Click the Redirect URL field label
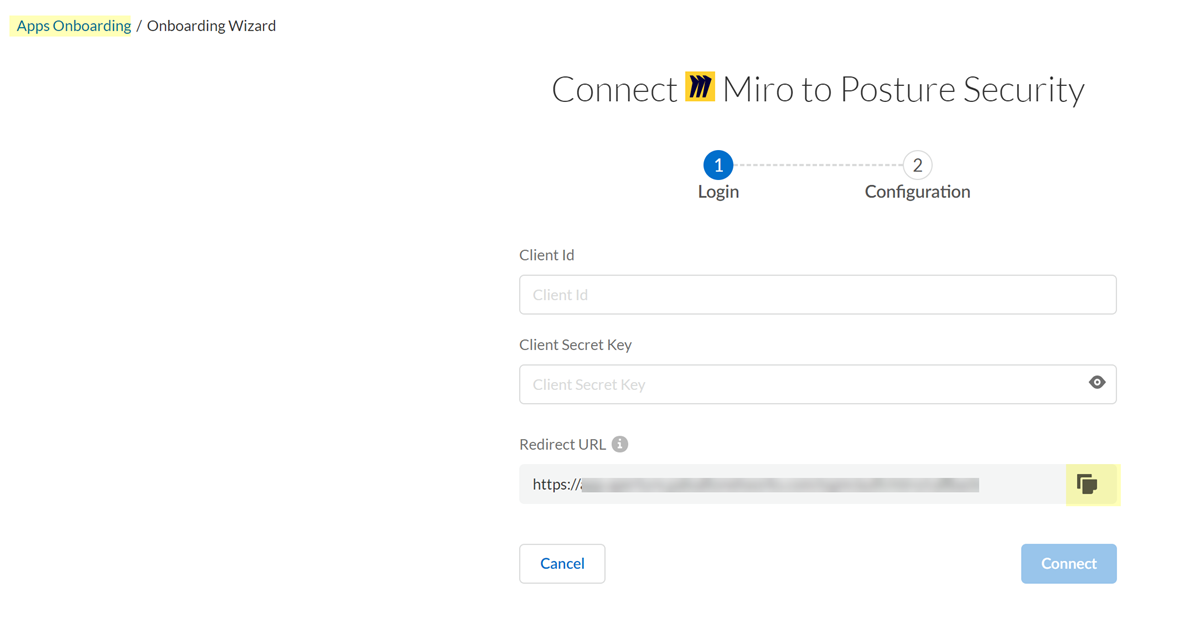The height and width of the screenshot is (633, 1200). point(563,444)
